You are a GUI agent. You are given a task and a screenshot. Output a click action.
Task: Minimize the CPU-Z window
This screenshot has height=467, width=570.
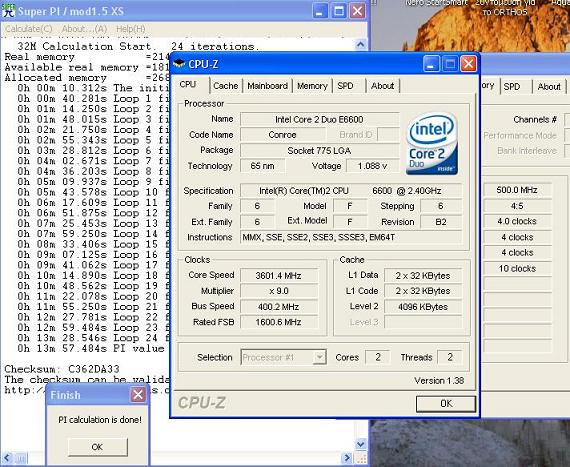pos(431,64)
